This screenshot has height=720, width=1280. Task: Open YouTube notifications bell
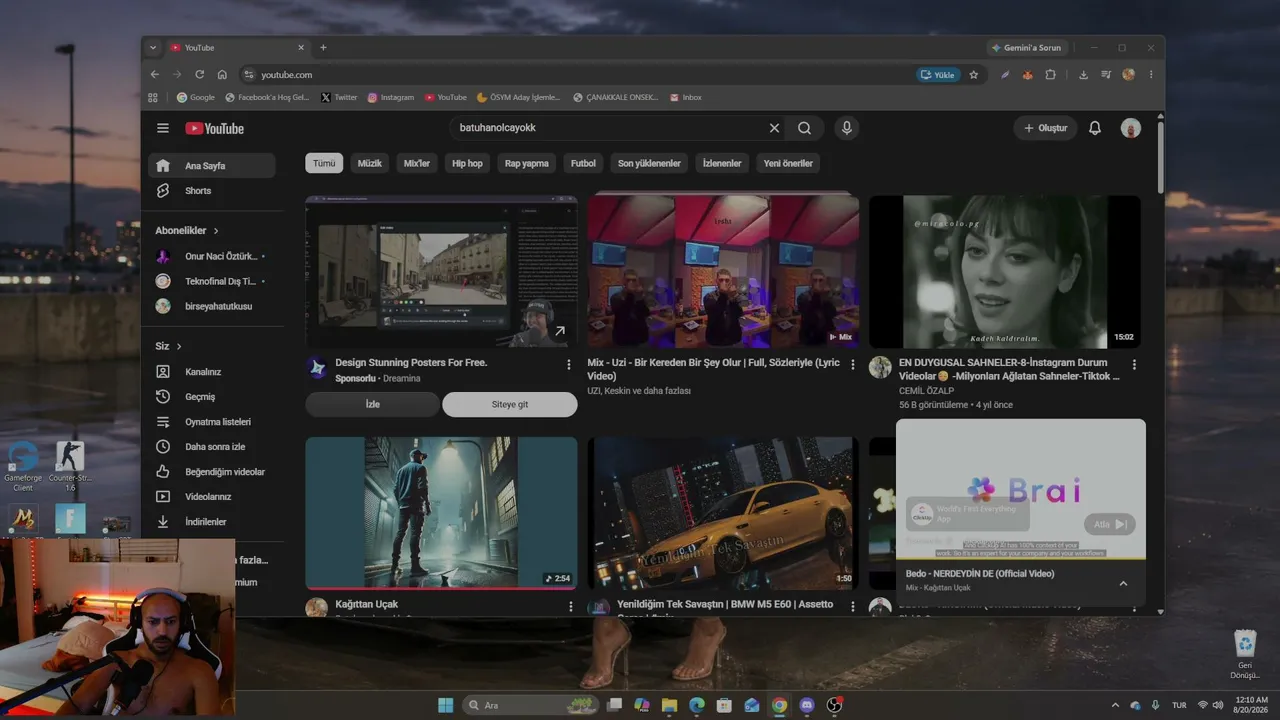(1095, 128)
